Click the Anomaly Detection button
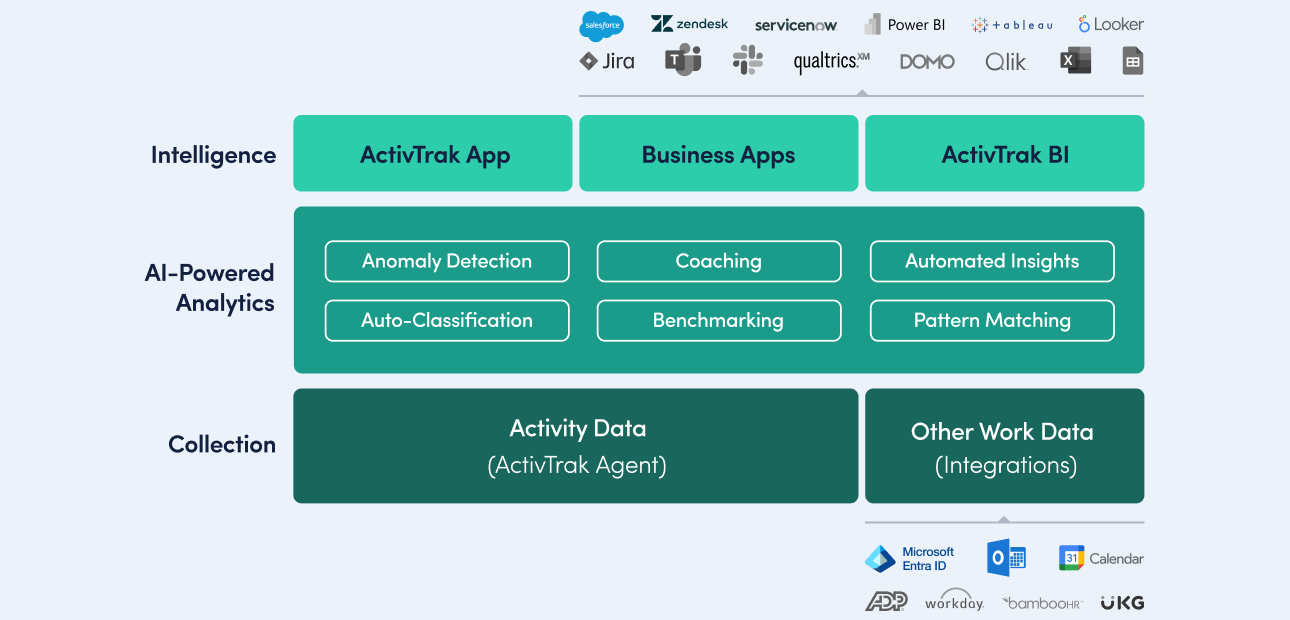 tap(447, 261)
